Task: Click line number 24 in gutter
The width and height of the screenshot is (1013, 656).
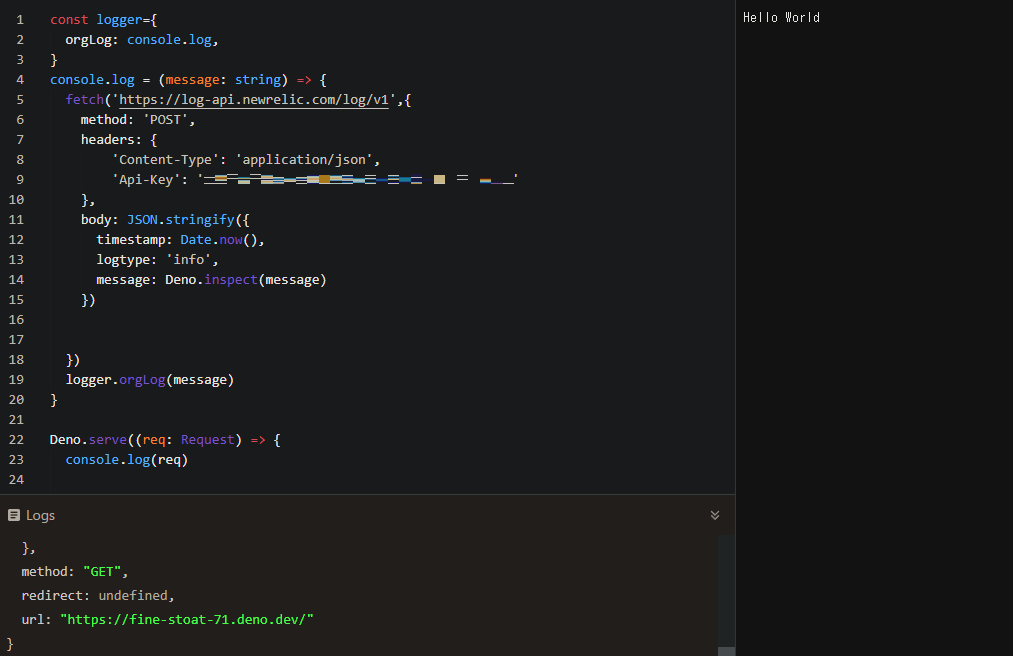Action: tap(16, 480)
